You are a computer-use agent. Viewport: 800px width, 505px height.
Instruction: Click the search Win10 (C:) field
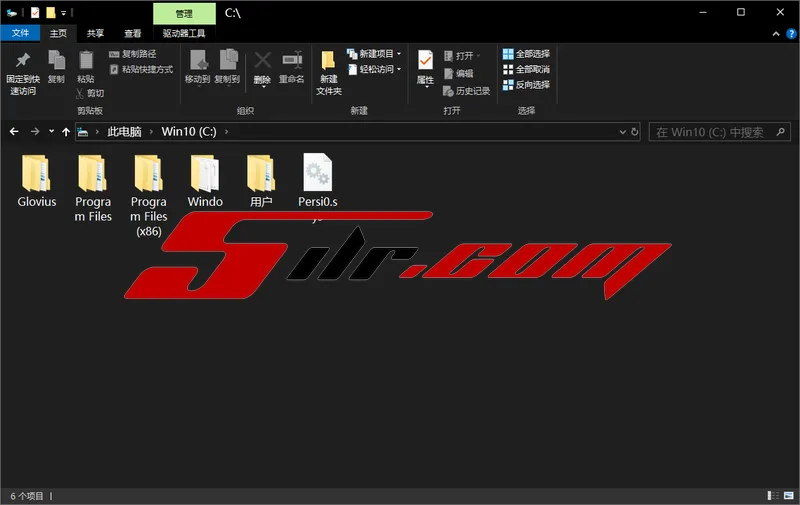click(719, 132)
